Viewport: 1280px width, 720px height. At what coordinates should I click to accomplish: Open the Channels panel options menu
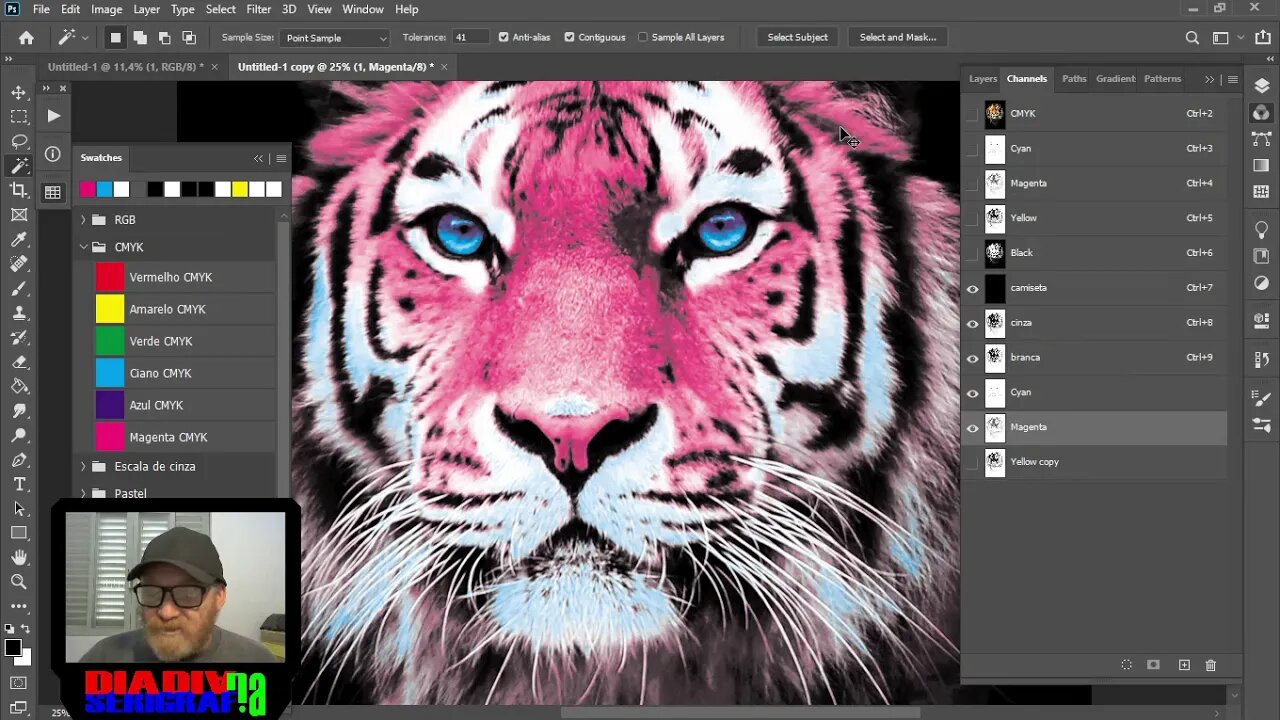(x=1233, y=79)
